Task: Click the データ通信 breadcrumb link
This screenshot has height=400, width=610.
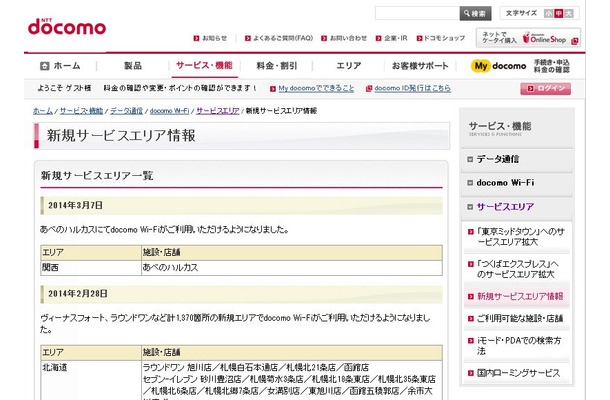Action: pyautogui.click(x=126, y=111)
